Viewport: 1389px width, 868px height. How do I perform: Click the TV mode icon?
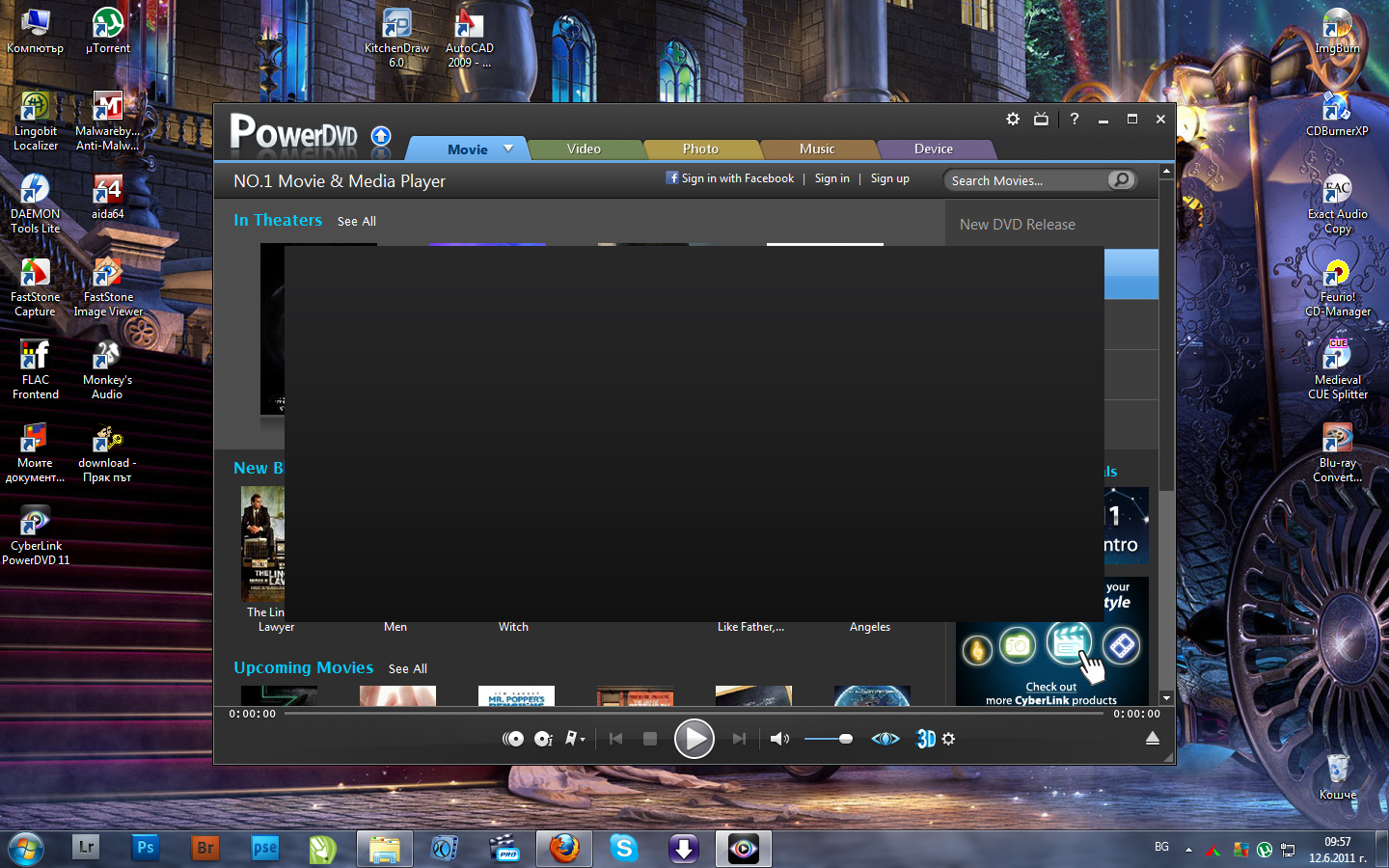[1041, 119]
